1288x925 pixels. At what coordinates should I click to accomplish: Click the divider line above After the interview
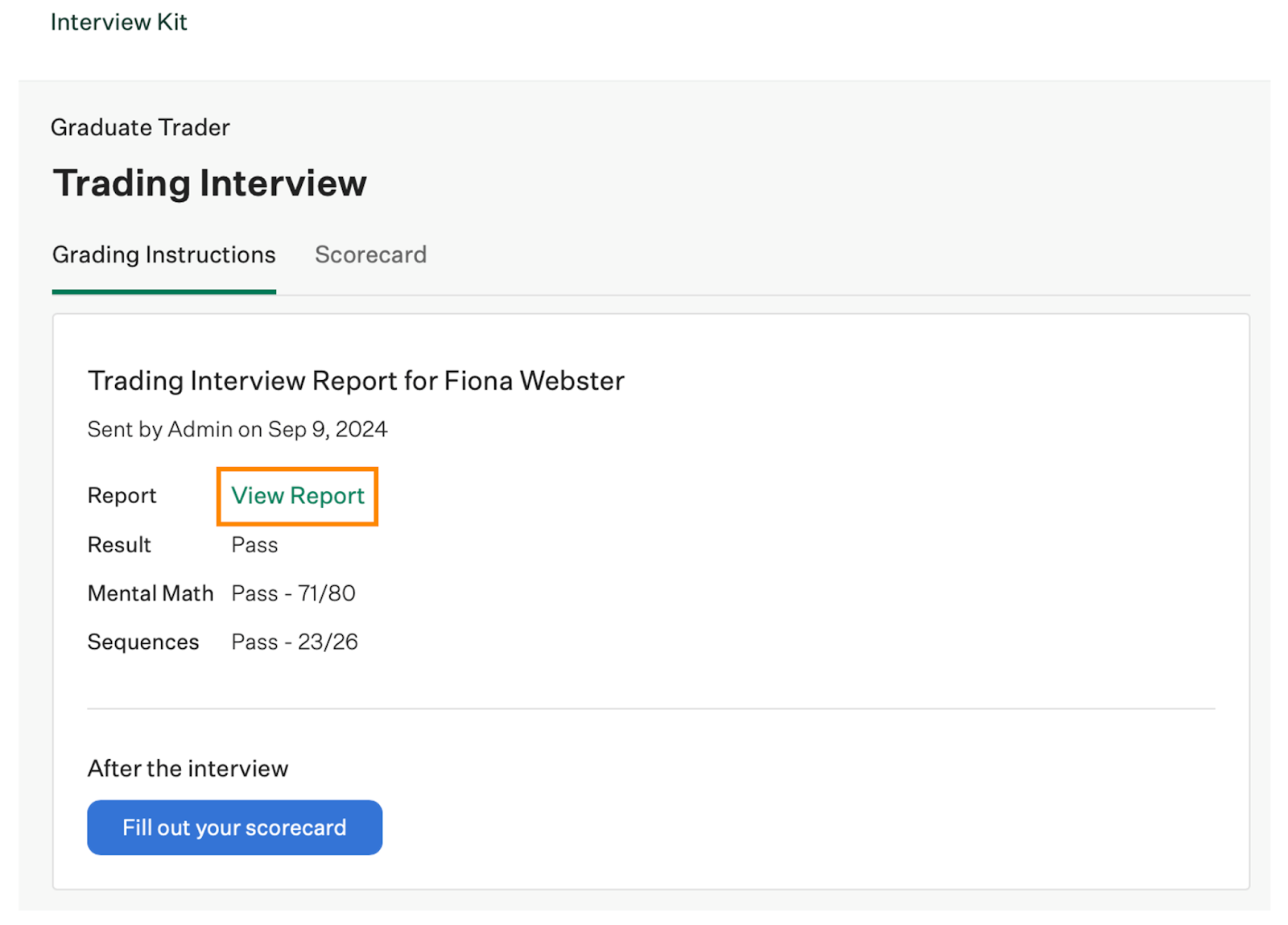coord(650,708)
